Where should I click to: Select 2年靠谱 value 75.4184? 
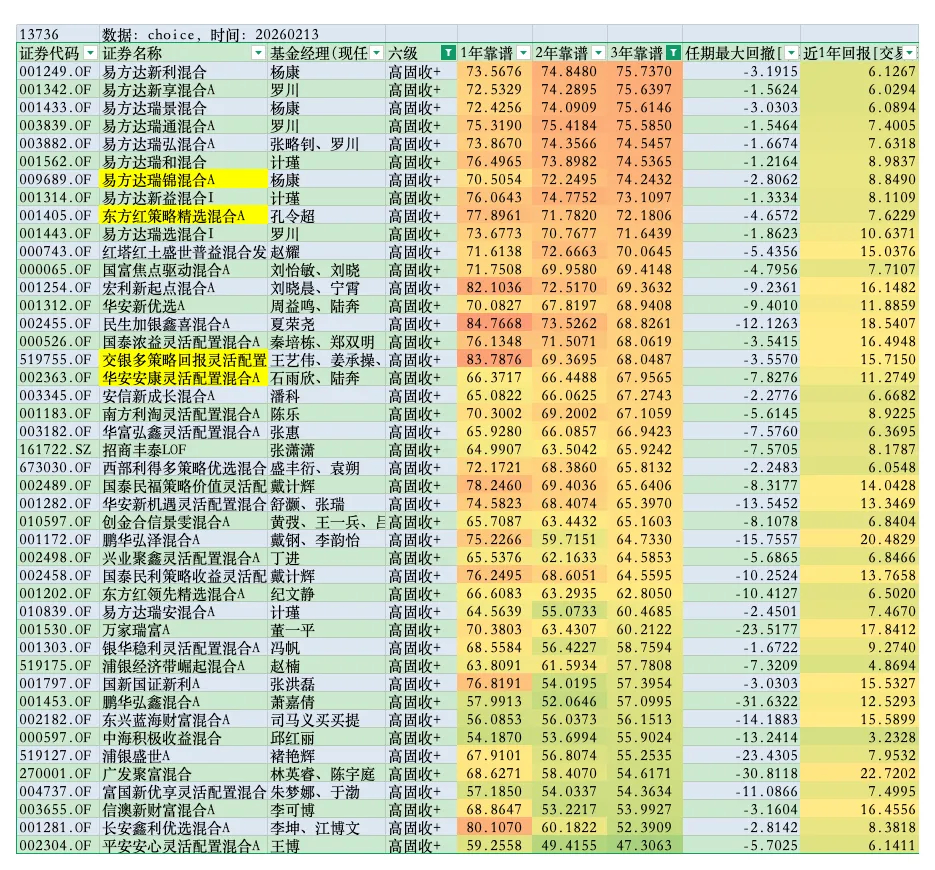(x=569, y=126)
